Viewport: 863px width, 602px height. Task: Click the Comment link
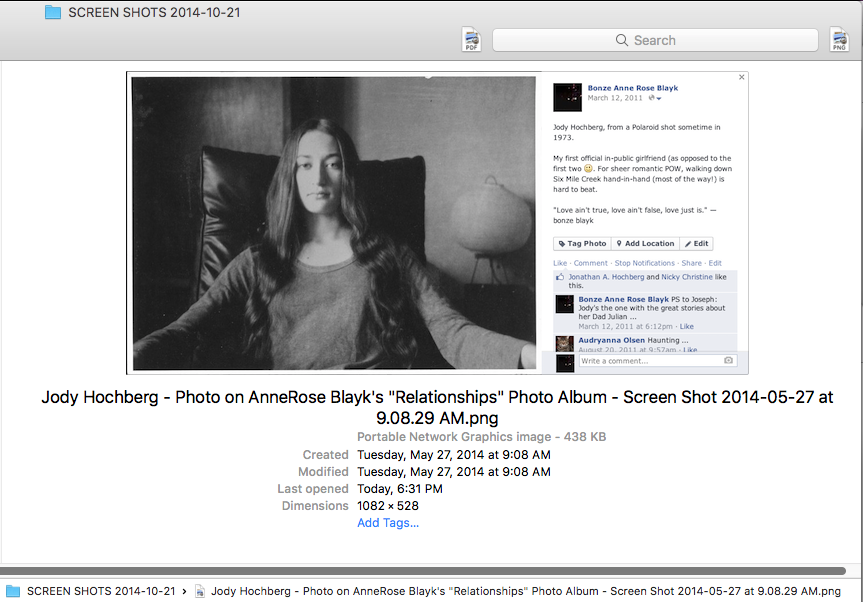click(591, 263)
